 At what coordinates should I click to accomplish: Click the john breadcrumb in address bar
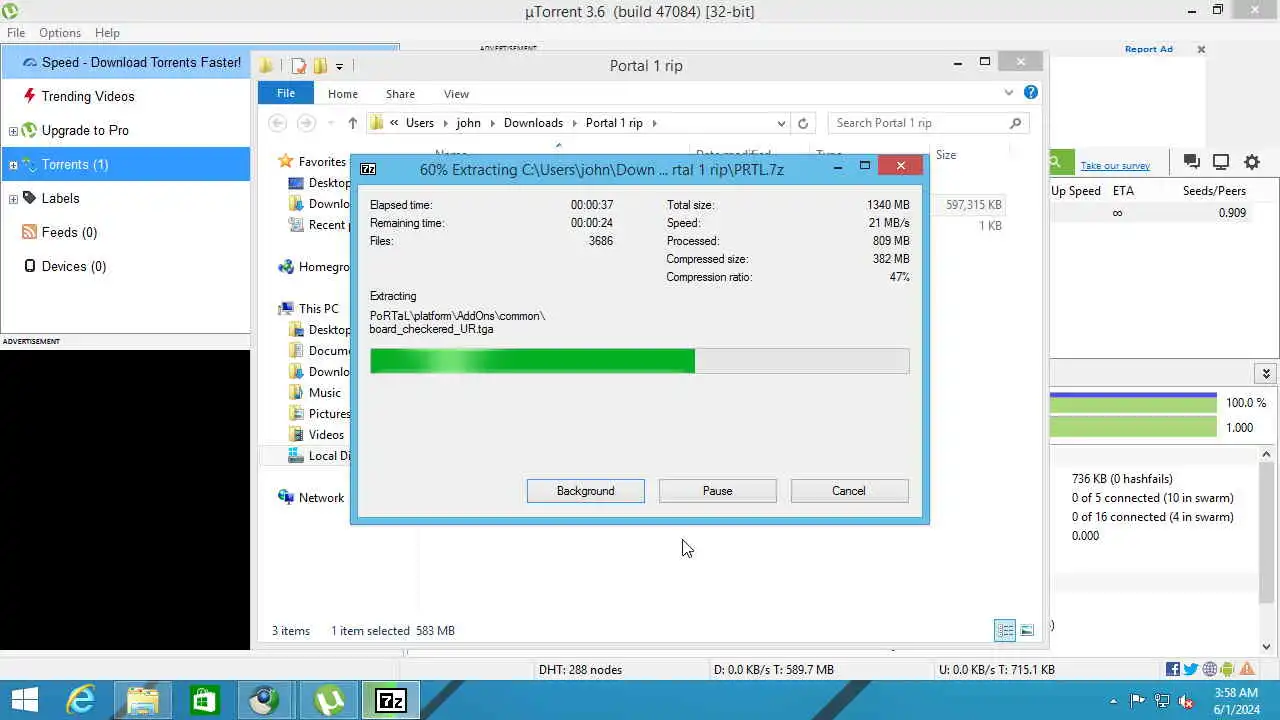point(468,123)
